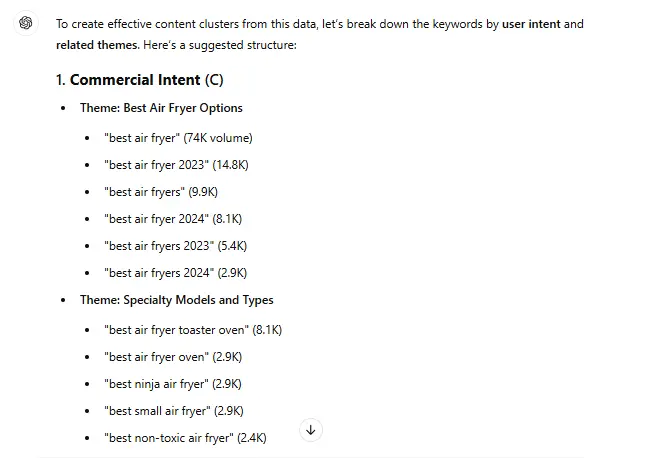
Task: Click the scroll-to-bottom down arrow button
Action: (311, 430)
